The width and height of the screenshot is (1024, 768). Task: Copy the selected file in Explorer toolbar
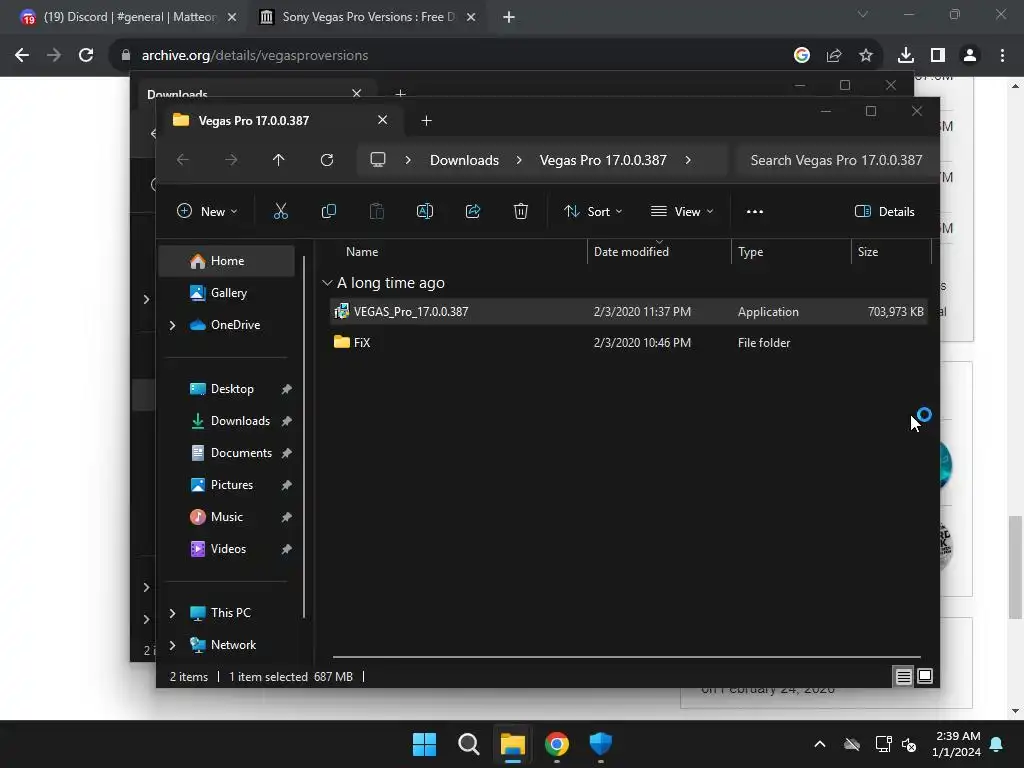(x=328, y=211)
